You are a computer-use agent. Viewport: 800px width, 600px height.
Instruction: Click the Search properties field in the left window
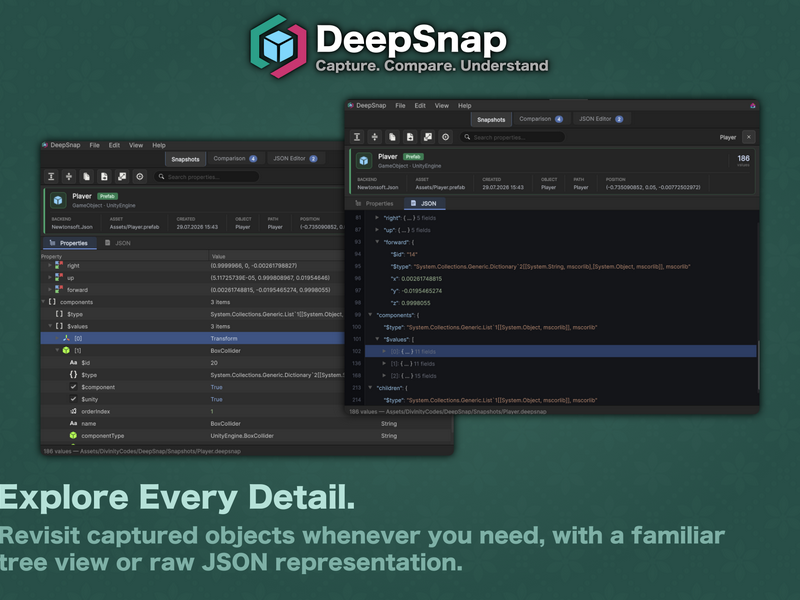(206, 177)
